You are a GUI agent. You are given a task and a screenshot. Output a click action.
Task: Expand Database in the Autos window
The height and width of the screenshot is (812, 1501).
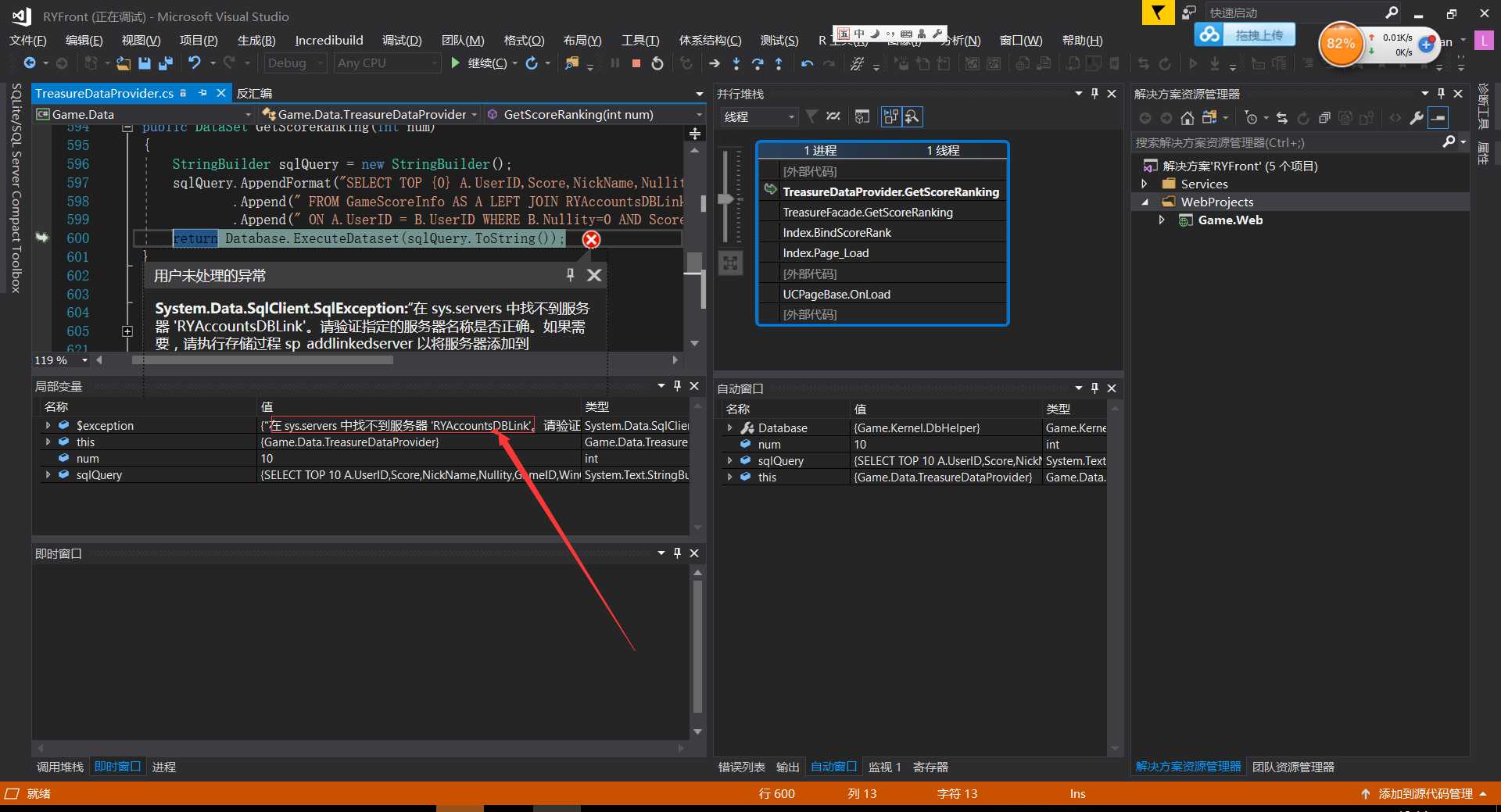tap(729, 428)
